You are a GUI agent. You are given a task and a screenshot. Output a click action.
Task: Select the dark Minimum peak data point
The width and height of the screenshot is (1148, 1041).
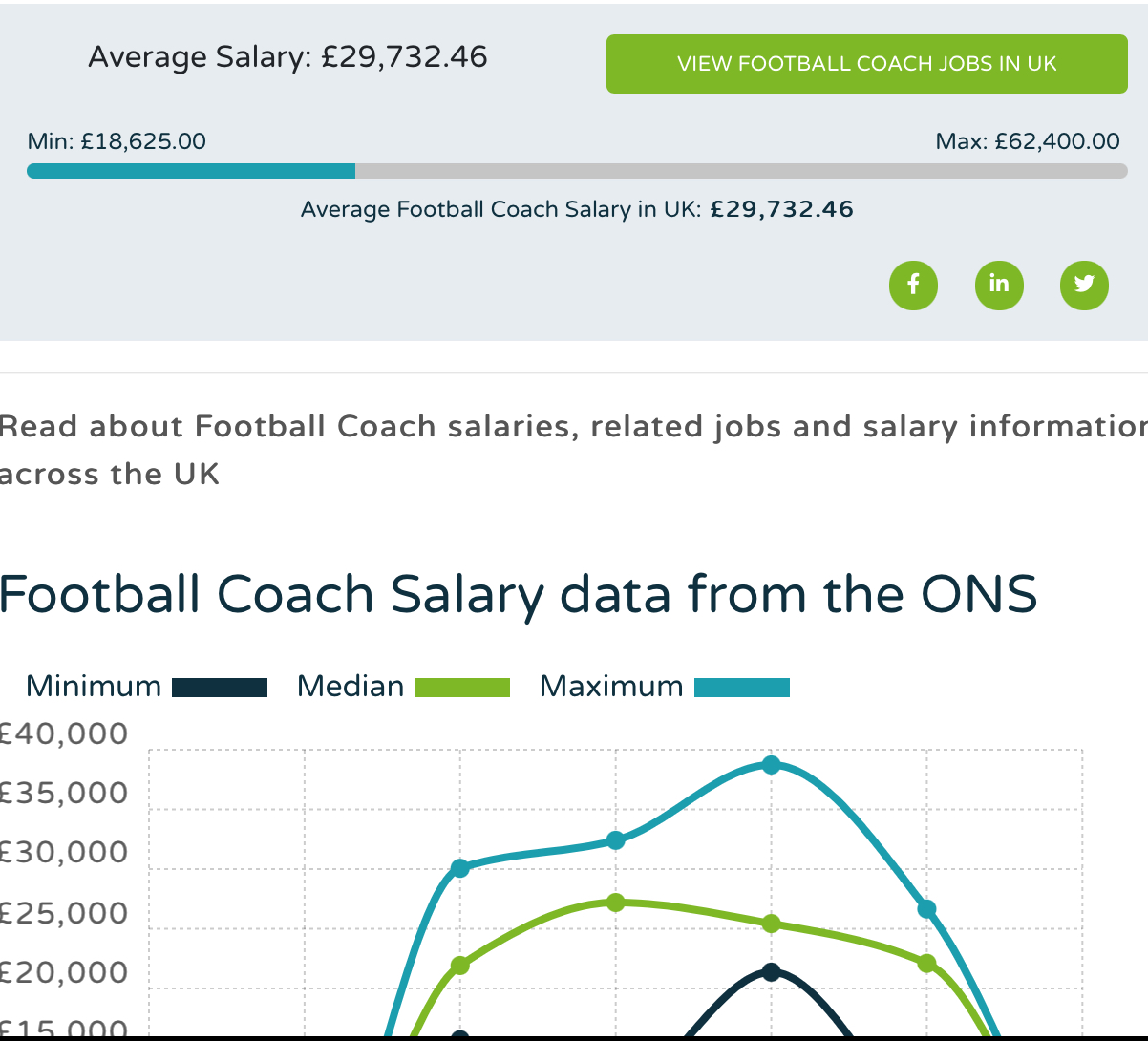click(772, 972)
